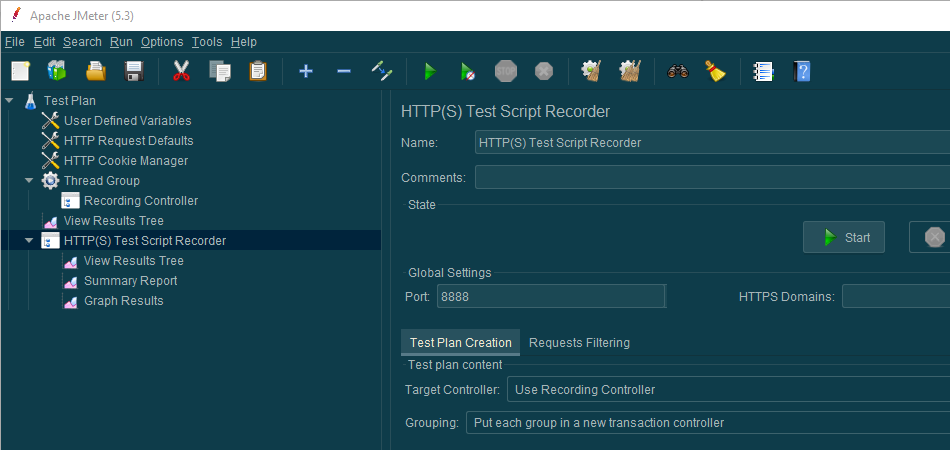Open the Tools menu
The image size is (950, 450).
point(207,42)
